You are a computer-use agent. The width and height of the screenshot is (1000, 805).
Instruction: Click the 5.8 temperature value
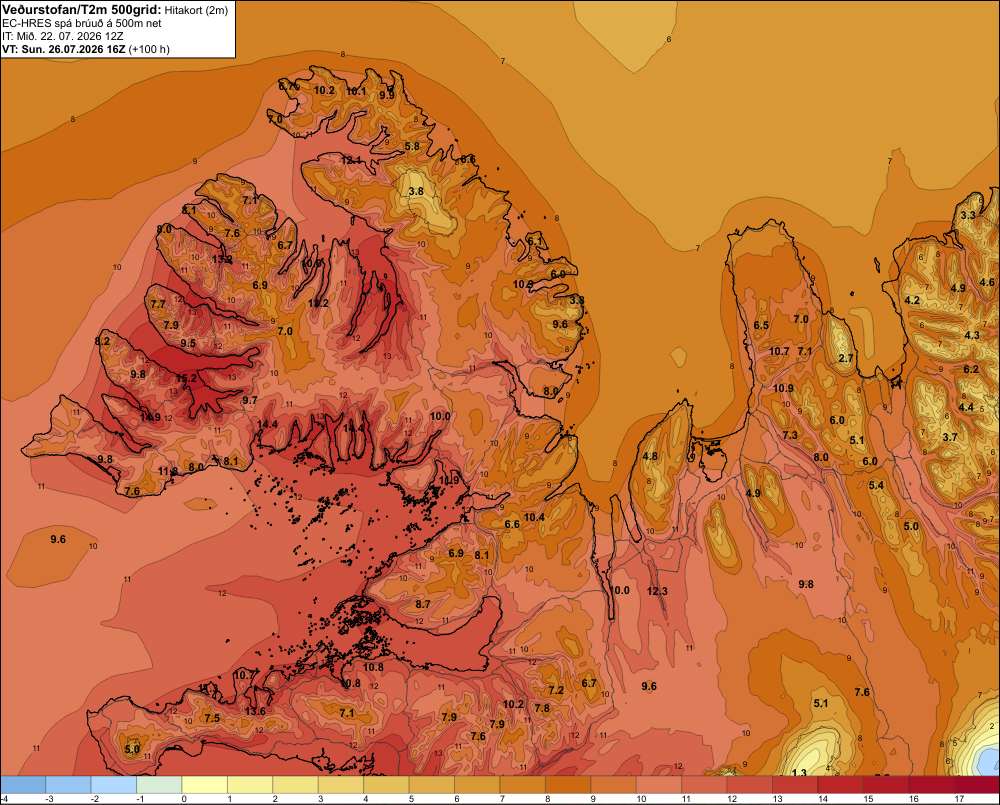[413, 146]
